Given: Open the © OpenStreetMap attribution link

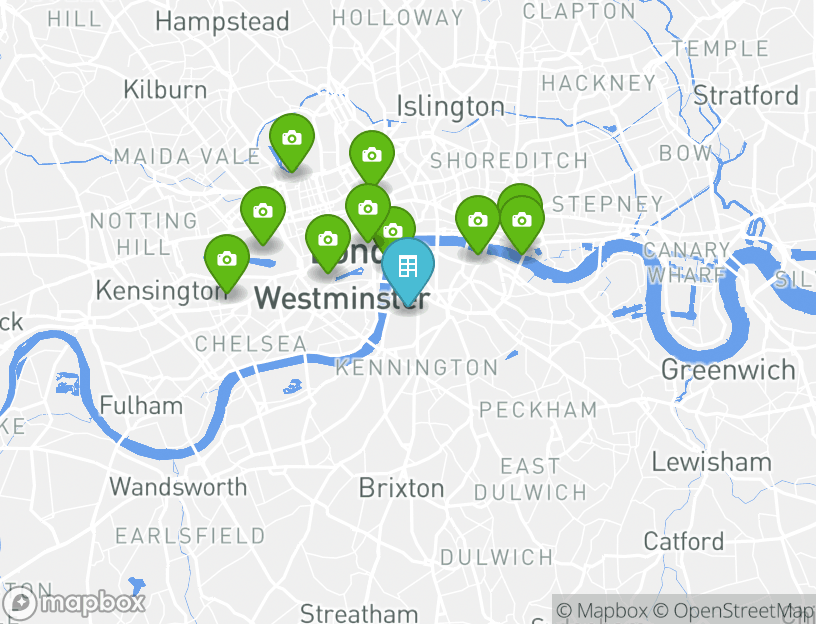Looking at the screenshot, I should click(733, 610).
